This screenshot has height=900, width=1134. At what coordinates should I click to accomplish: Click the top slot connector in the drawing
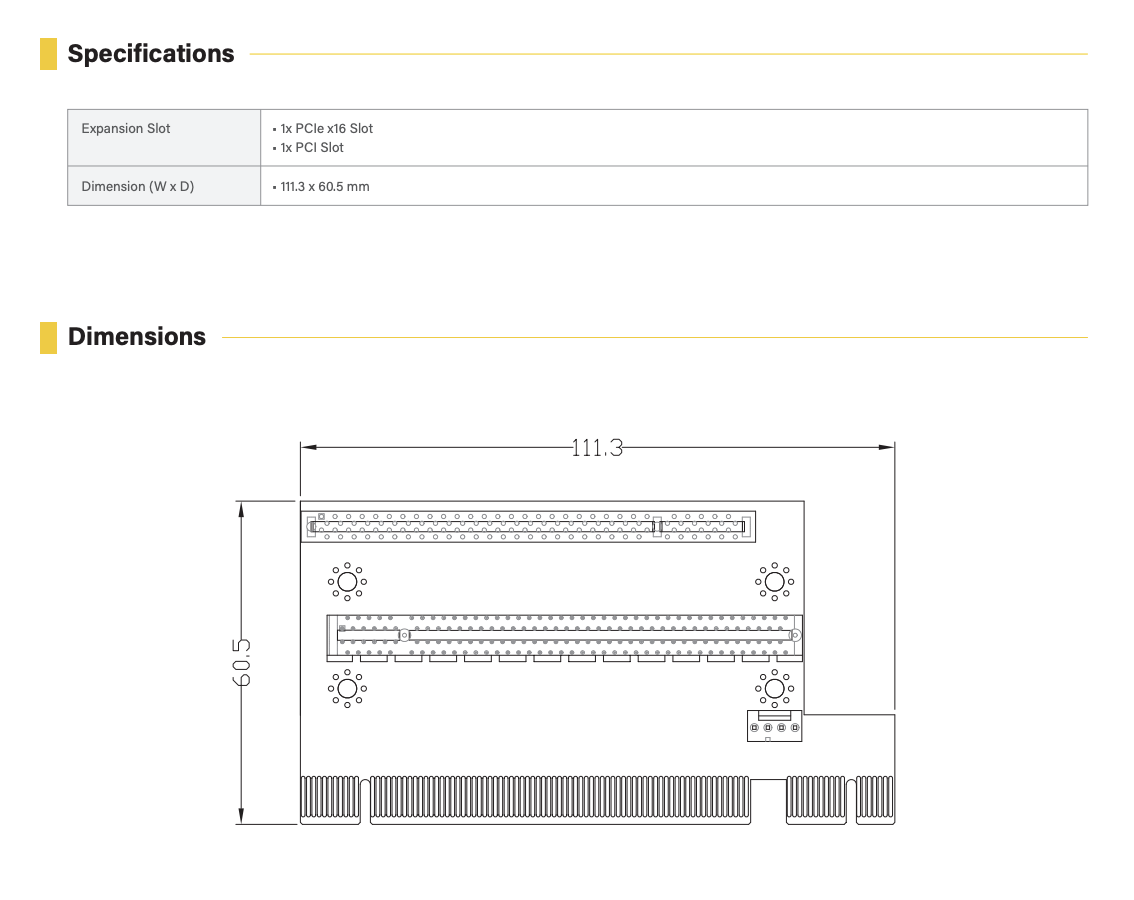528,526
